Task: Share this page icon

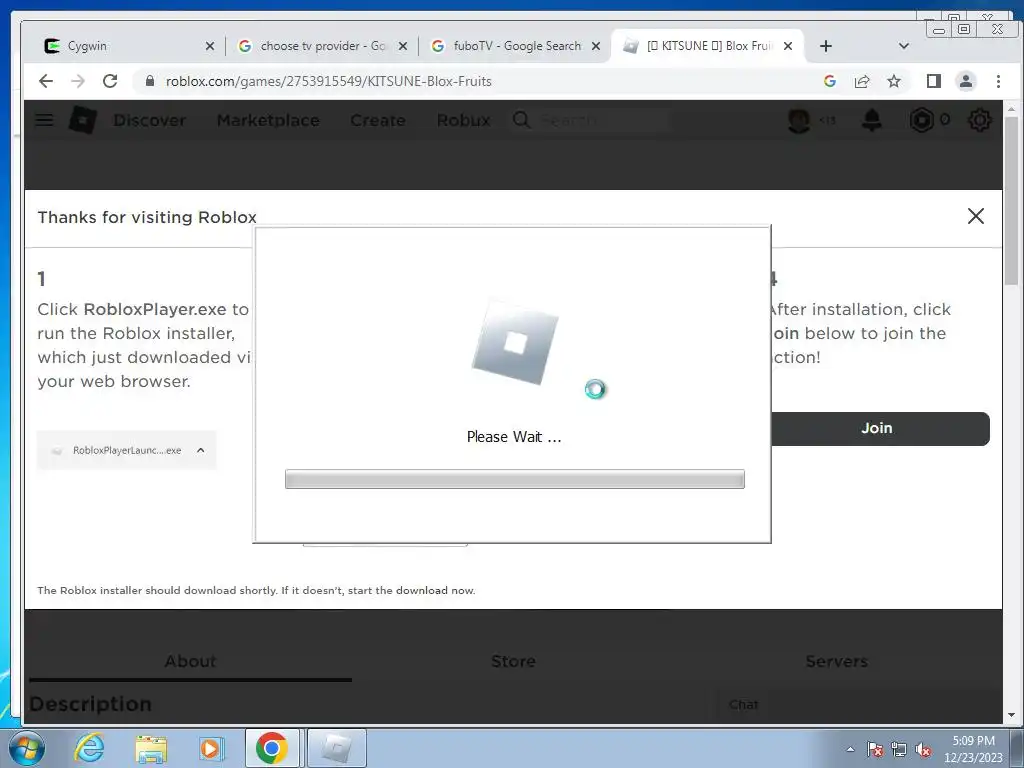Action: [x=862, y=81]
